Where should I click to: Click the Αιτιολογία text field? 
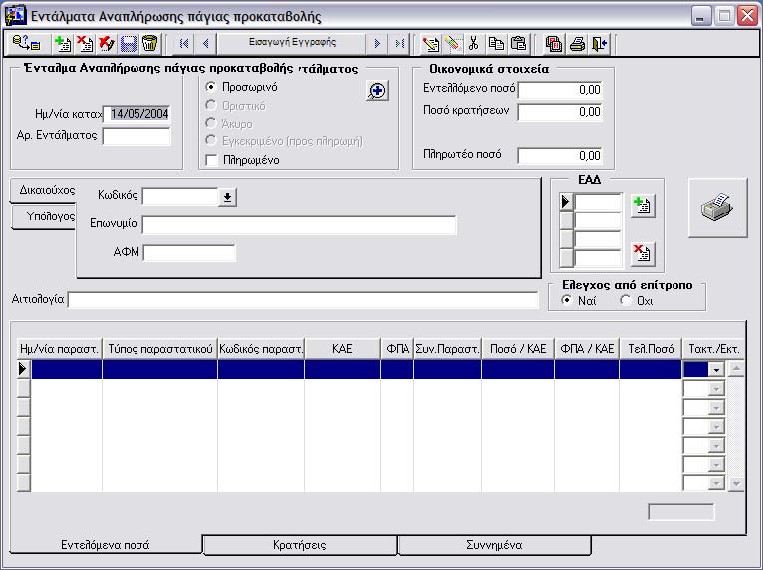[x=302, y=300]
